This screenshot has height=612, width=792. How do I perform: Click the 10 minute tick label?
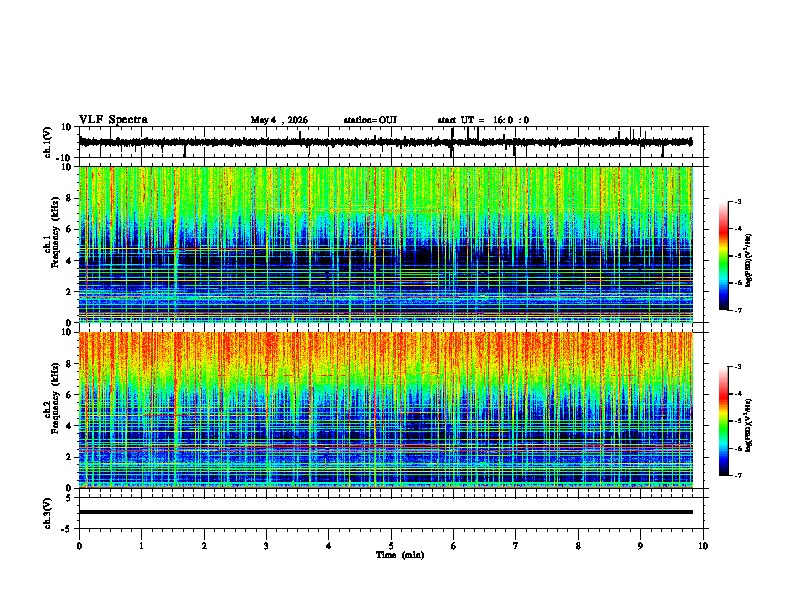point(703,546)
